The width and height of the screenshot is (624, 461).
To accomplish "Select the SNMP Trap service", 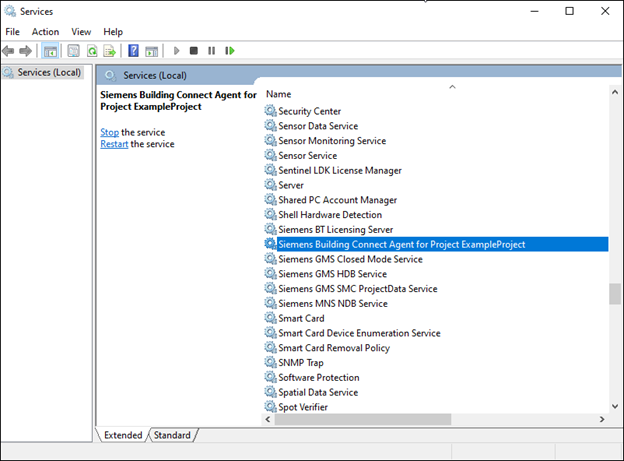I will coord(300,363).
